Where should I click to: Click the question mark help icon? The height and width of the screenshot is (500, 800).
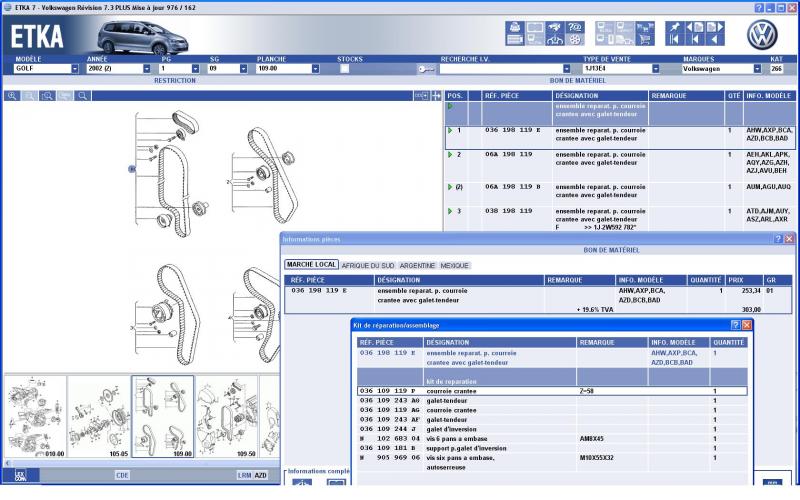tap(574, 28)
